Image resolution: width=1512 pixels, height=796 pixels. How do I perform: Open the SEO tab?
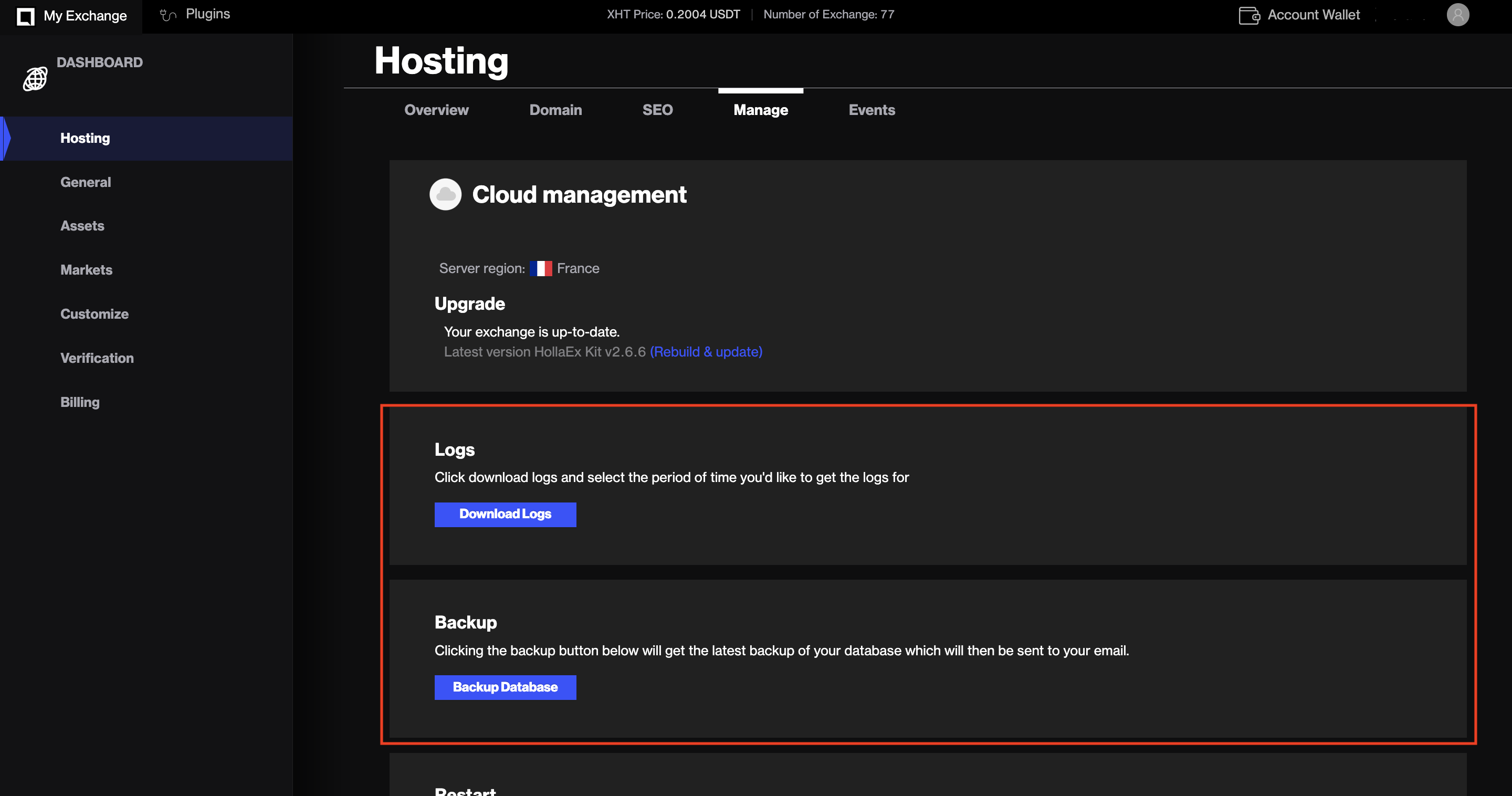[657, 110]
